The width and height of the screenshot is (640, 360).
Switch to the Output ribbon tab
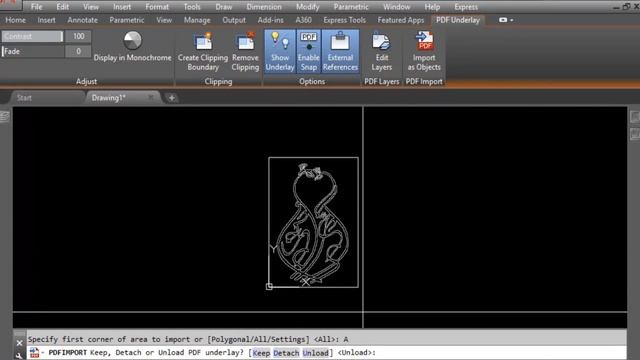234,20
